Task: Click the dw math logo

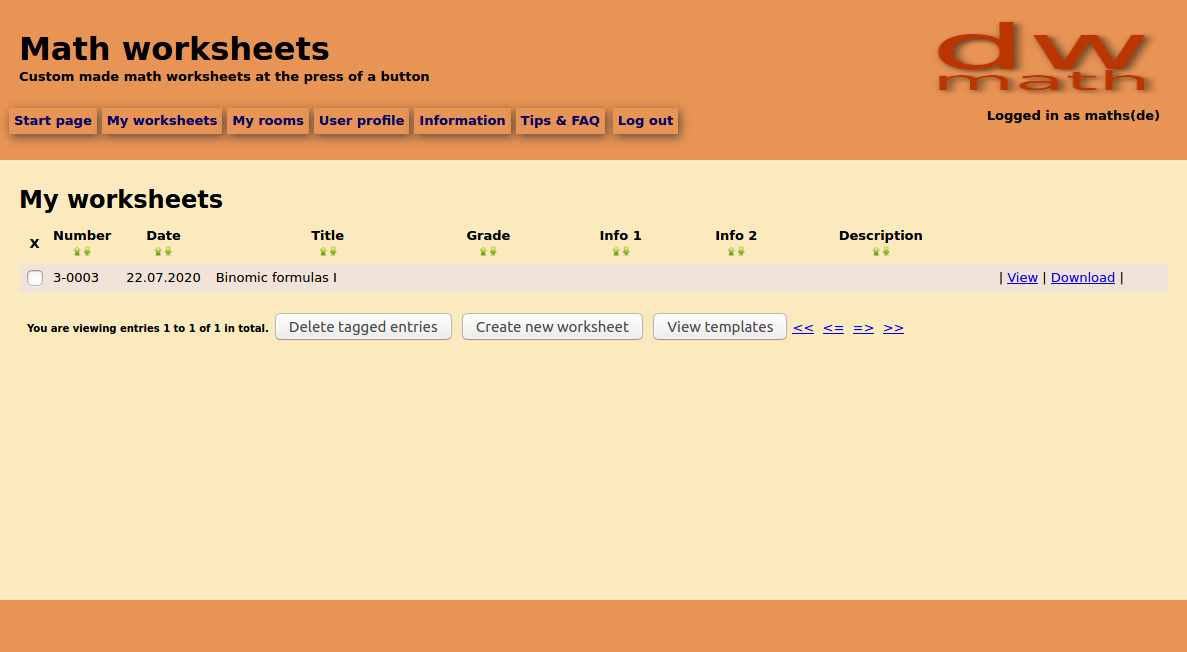Action: (x=1046, y=57)
